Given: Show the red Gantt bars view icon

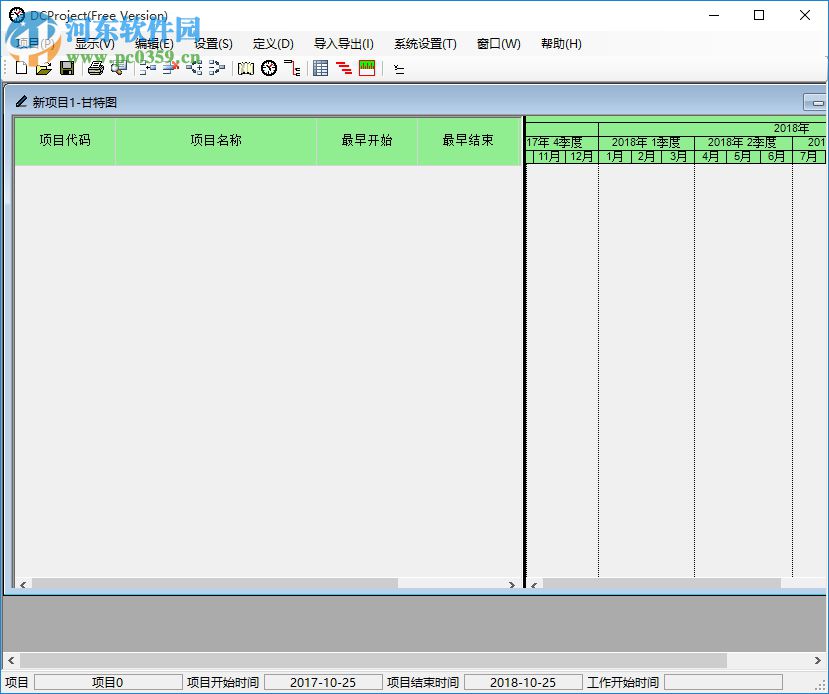Looking at the screenshot, I should coord(344,68).
